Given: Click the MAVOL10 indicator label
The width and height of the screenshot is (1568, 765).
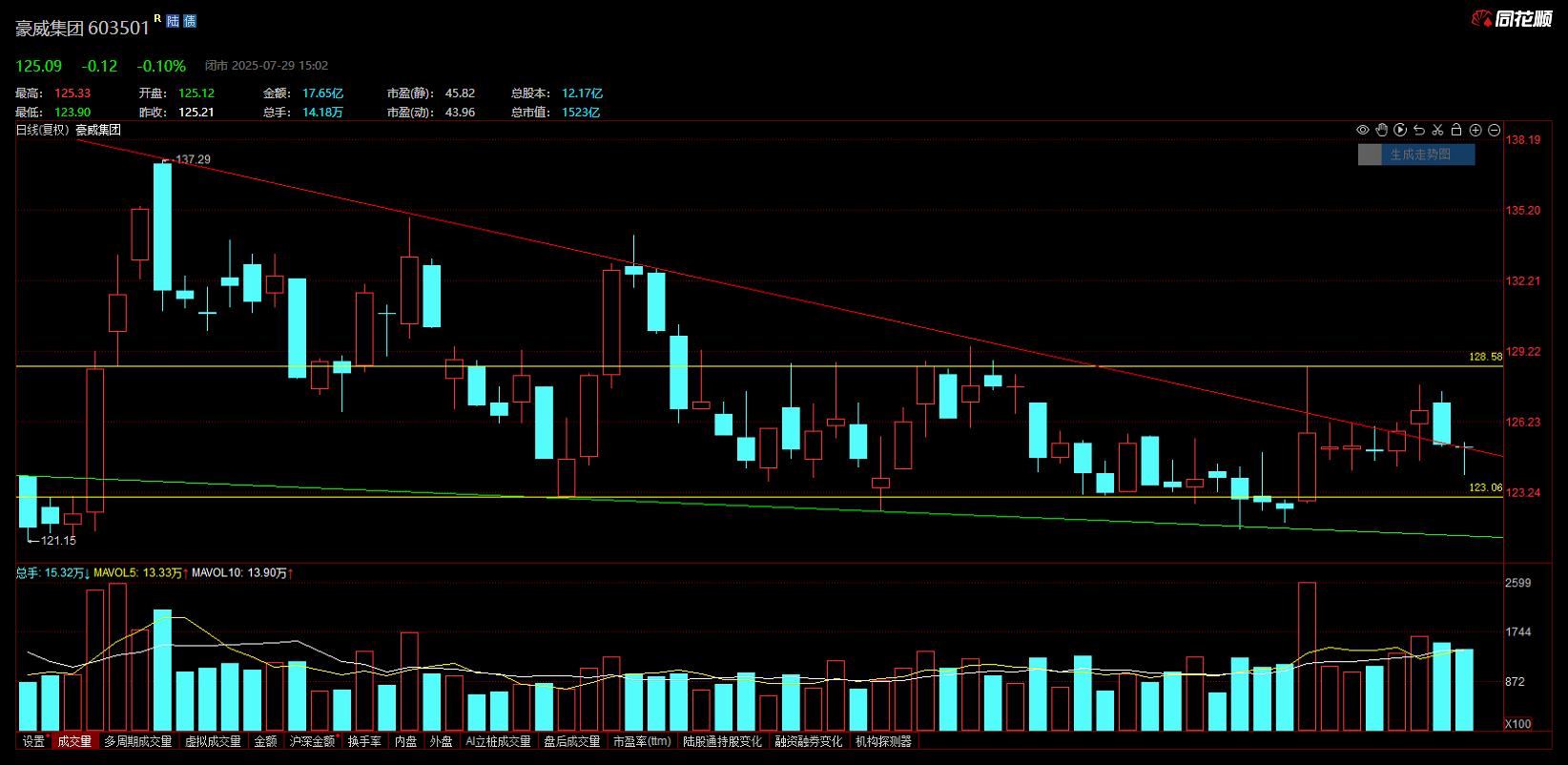Looking at the screenshot, I should coord(242,573).
